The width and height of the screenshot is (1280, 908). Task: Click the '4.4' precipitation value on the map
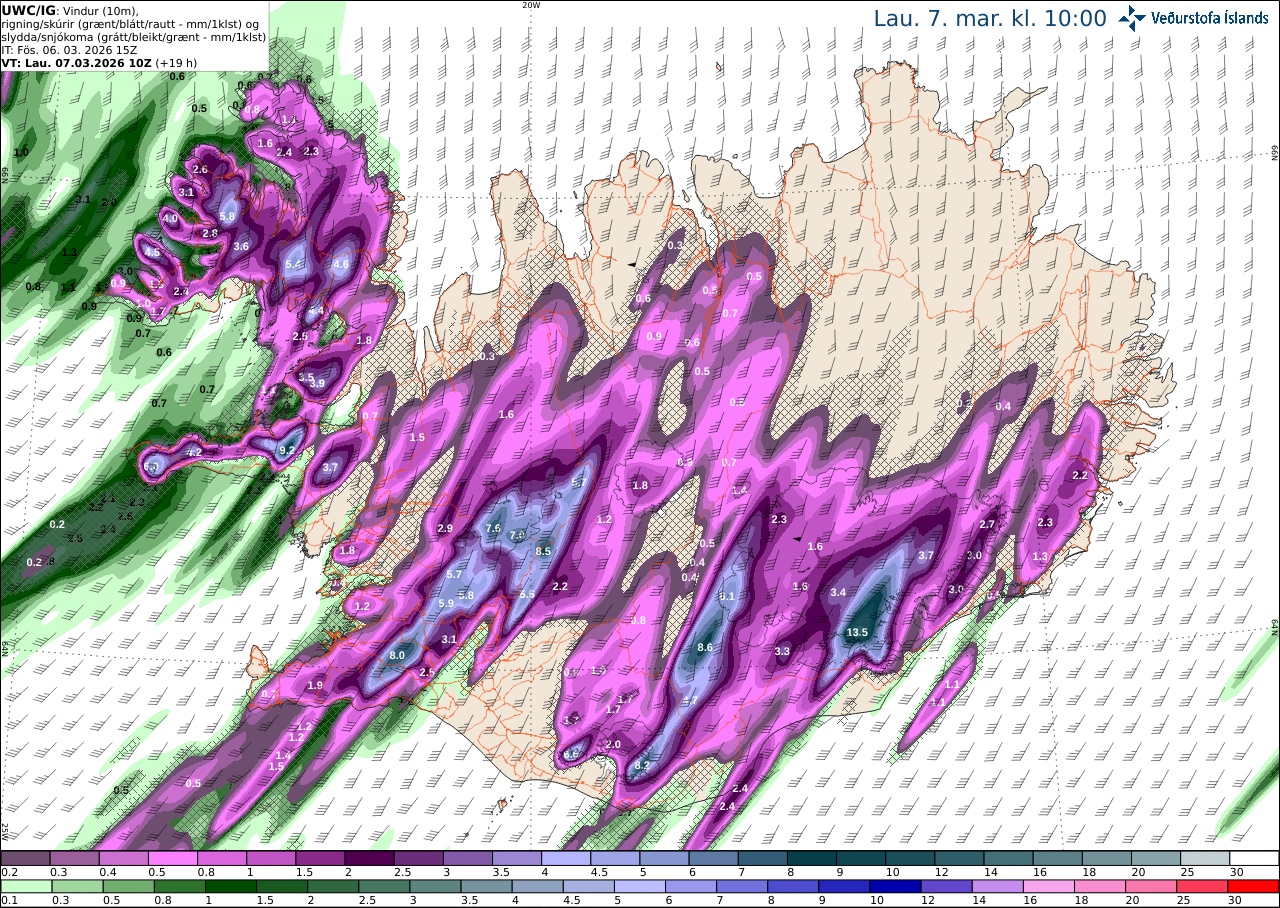[x=315, y=311]
